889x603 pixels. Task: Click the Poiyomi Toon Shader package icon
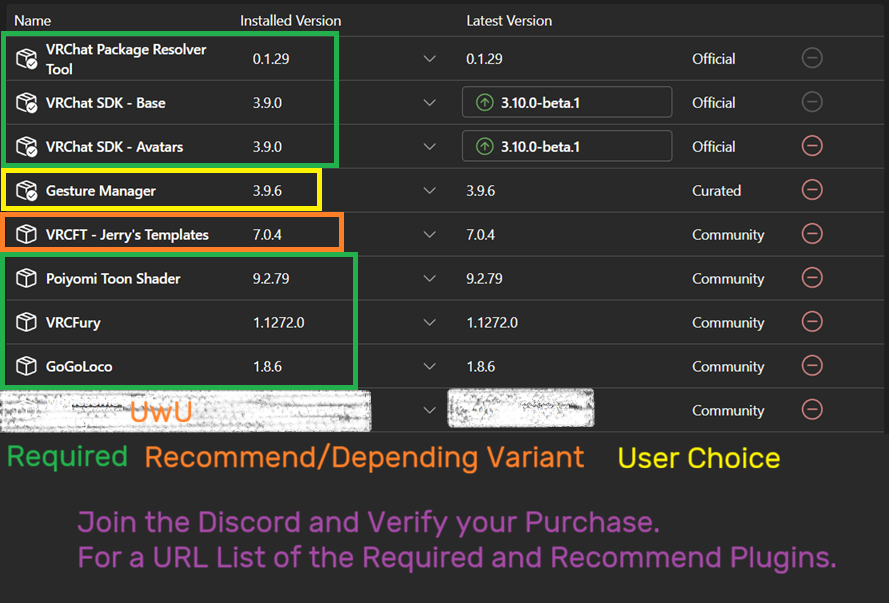click(x=26, y=278)
